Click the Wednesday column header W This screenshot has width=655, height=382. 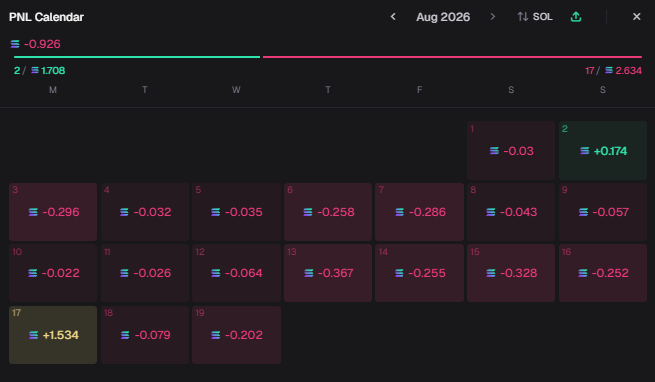point(236,90)
